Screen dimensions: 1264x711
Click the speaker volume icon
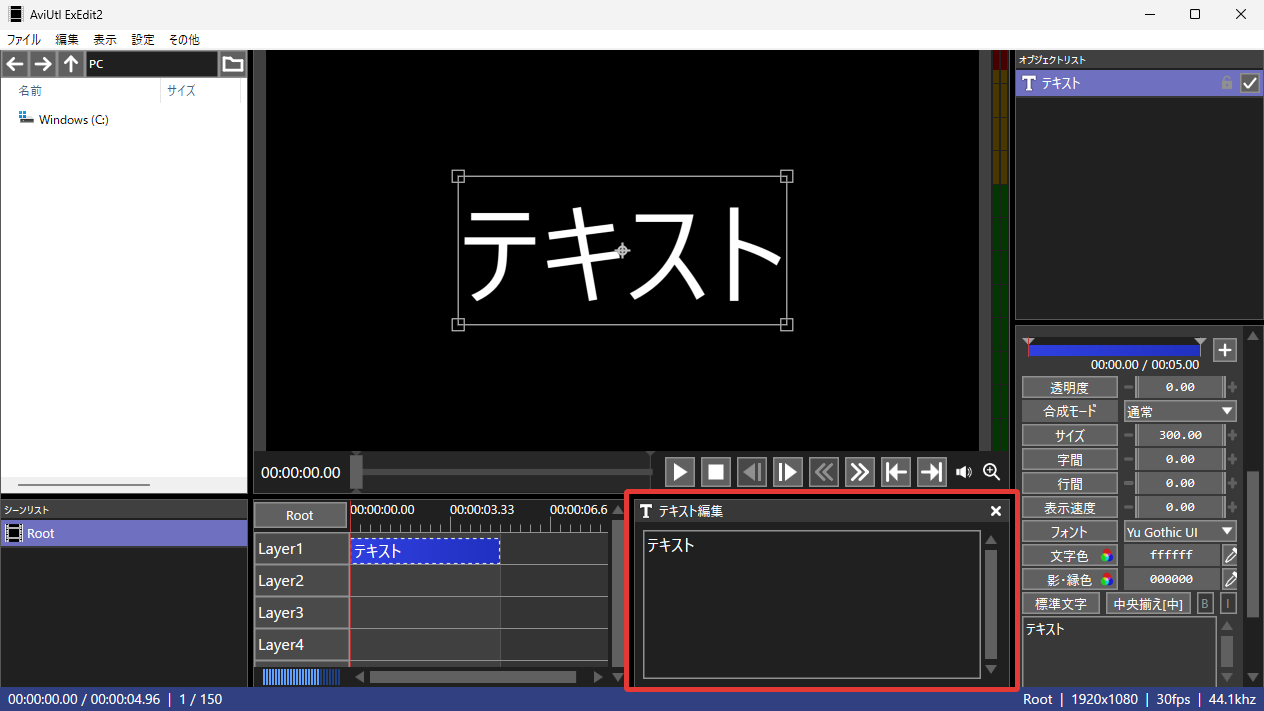coord(964,472)
